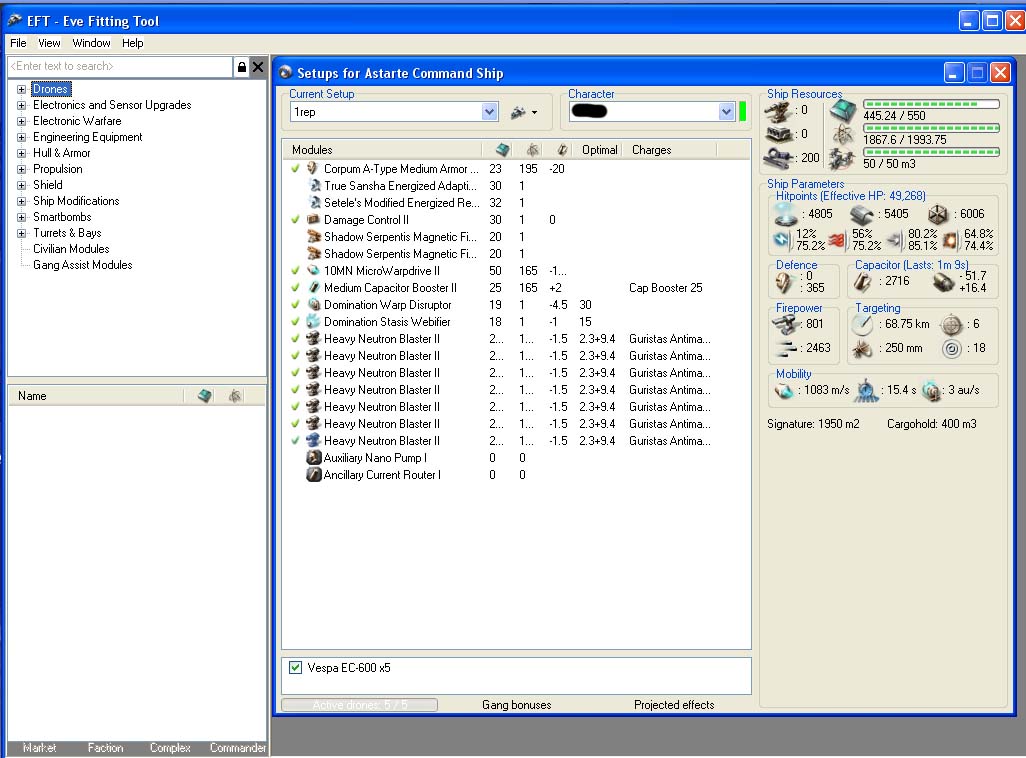1026x758 pixels.
Task: Click the armor hitpoints icon
Action: (862, 214)
